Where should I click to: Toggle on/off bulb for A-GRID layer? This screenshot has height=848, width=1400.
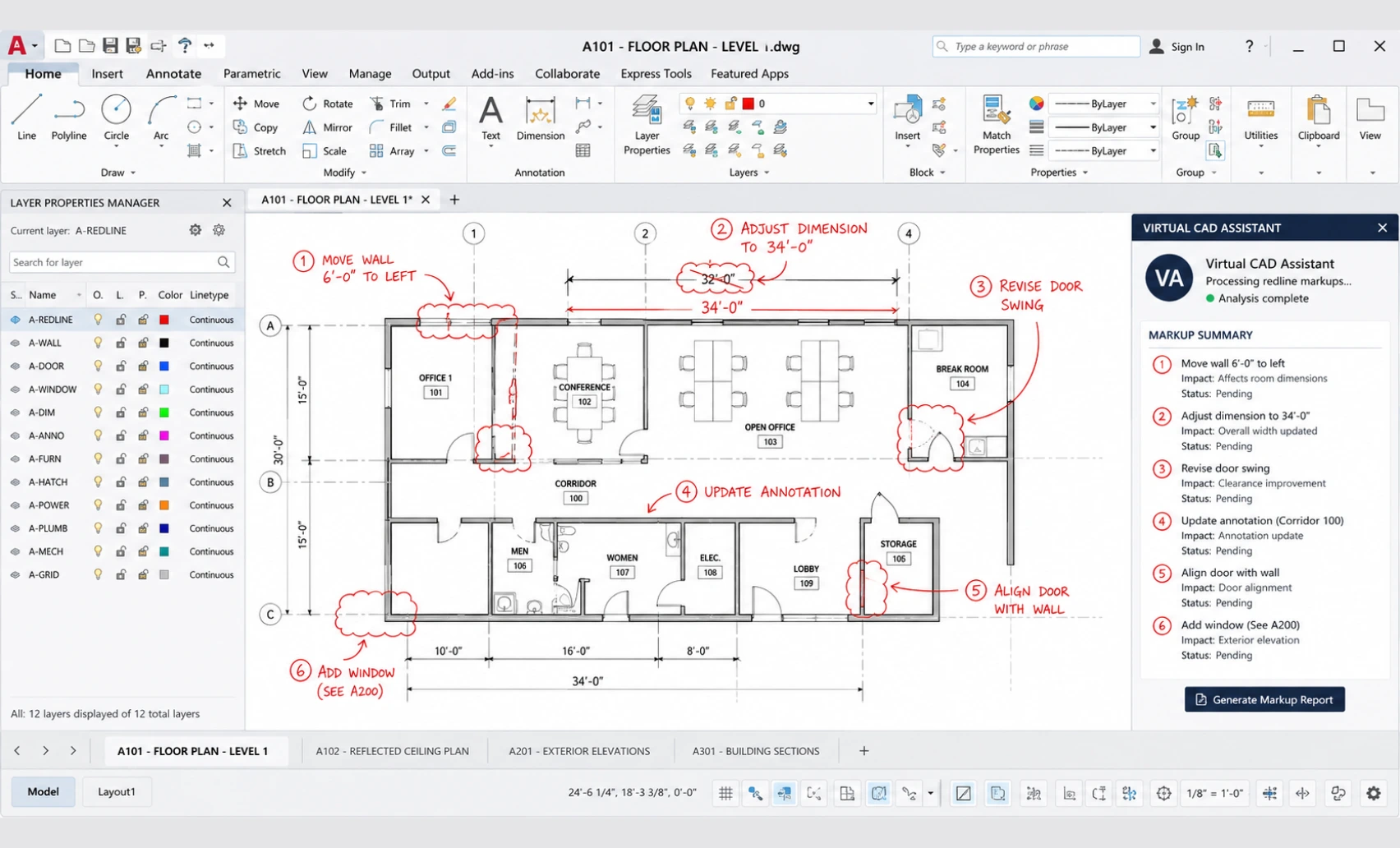point(98,574)
